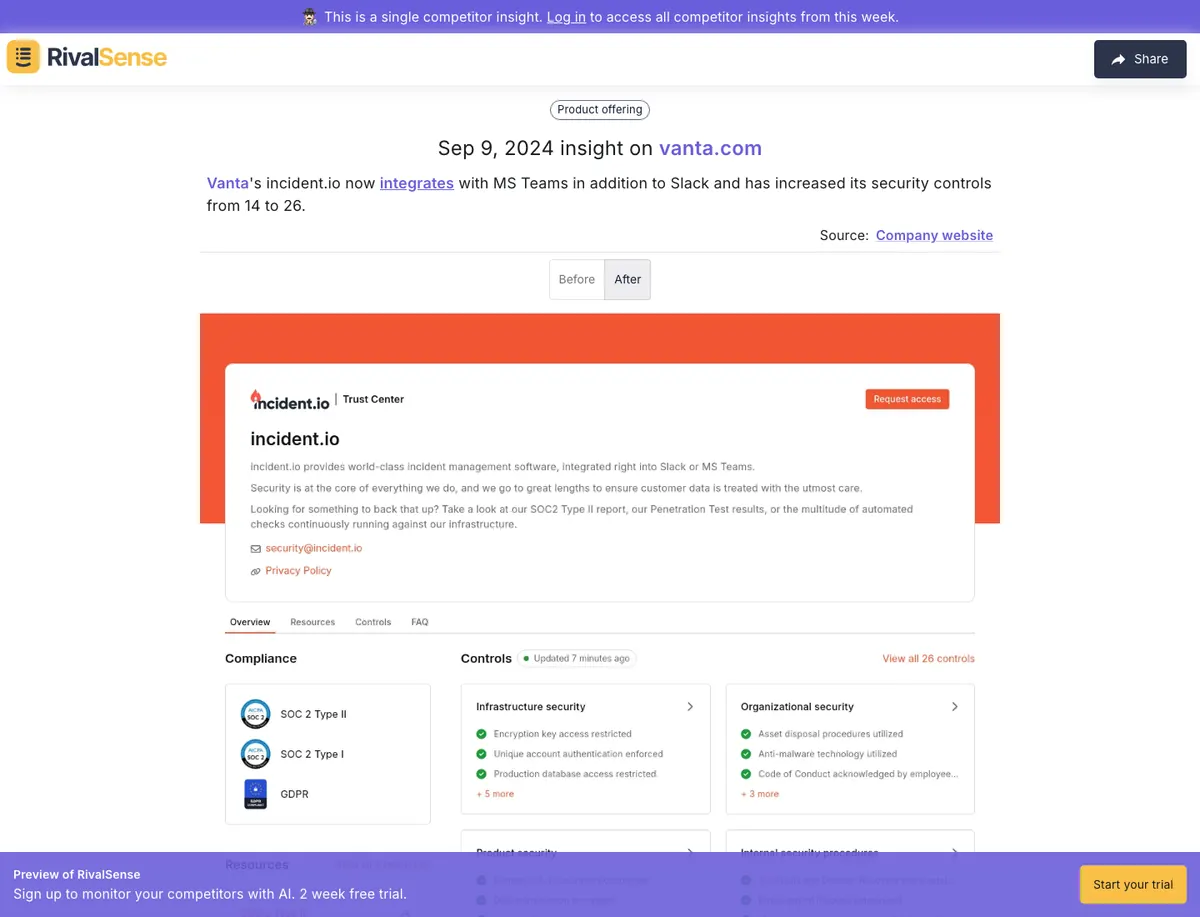Switch to the Before view

(577, 279)
